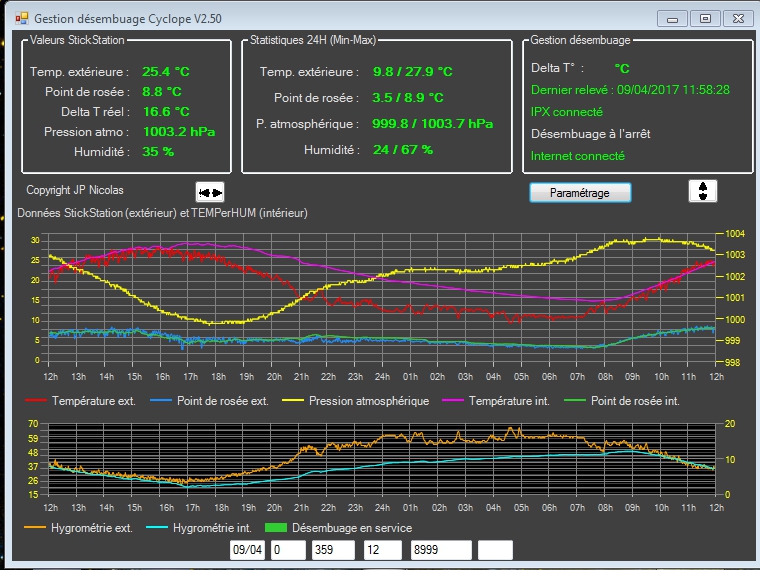The height and width of the screenshot is (570, 760).
Task: Open the Paramétrage settings button
Action: [x=580, y=193]
